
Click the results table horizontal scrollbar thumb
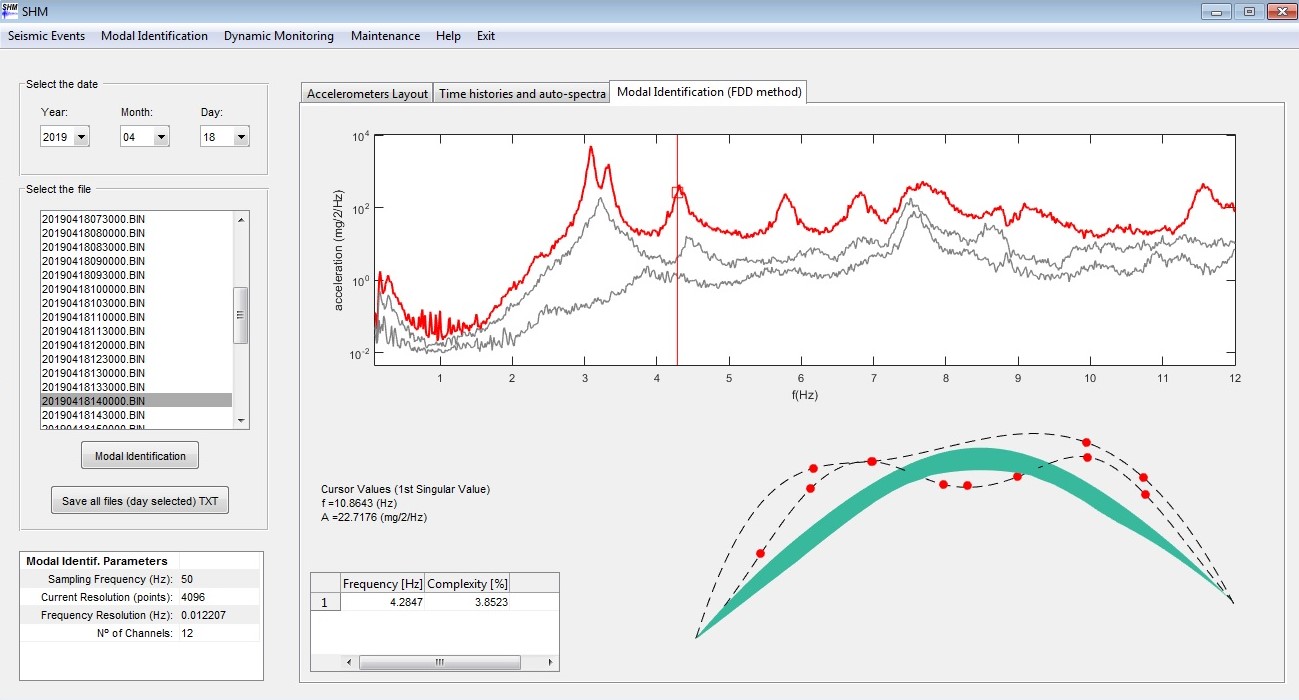point(439,663)
